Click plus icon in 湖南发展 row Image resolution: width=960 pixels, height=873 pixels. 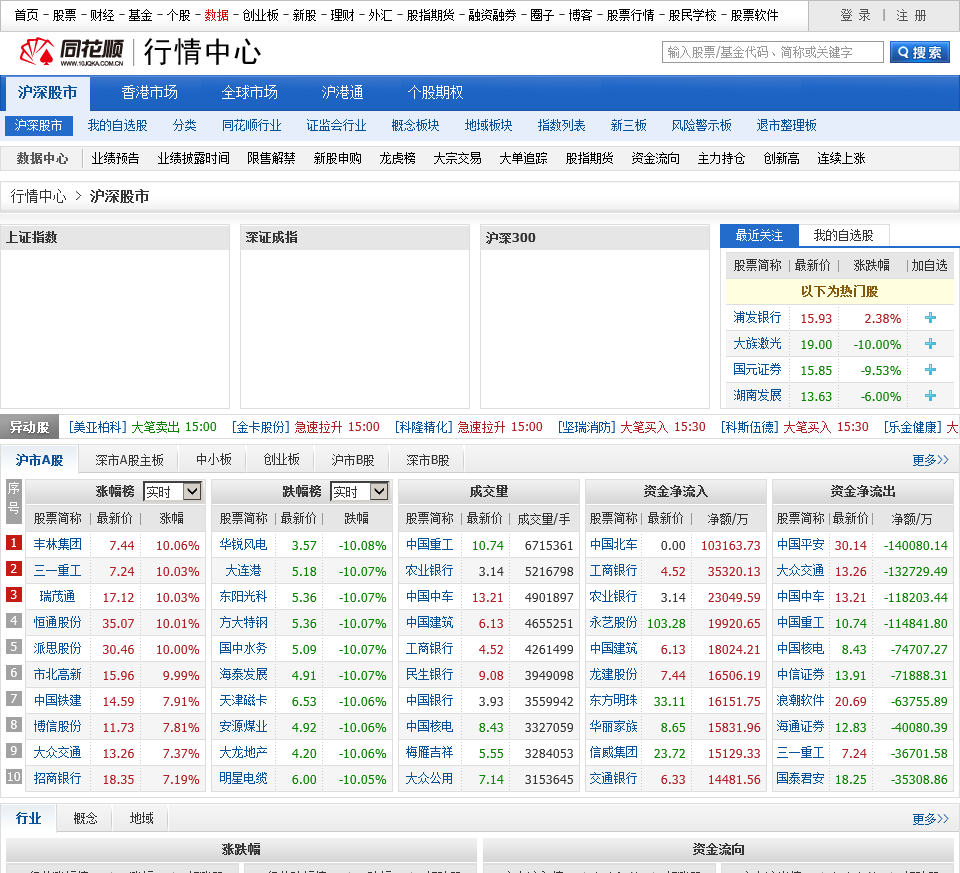tap(930, 396)
